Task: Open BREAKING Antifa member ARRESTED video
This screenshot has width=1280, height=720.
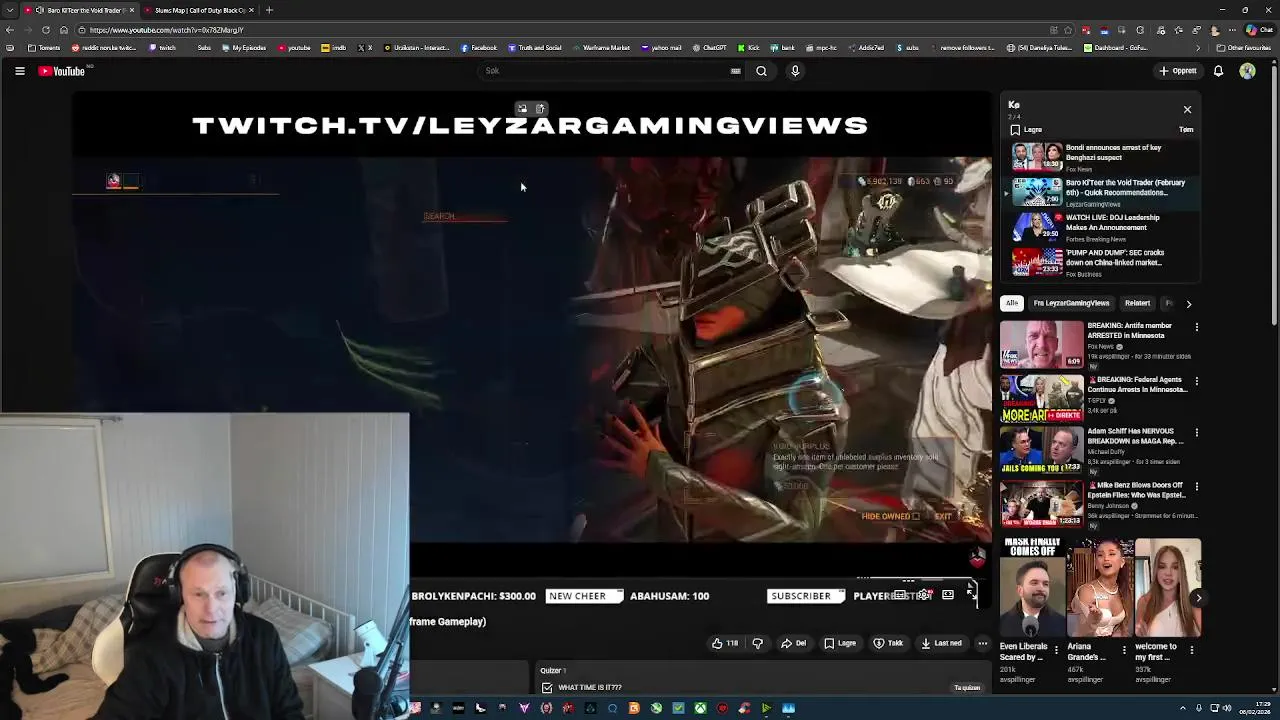Action: pos(1095,344)
